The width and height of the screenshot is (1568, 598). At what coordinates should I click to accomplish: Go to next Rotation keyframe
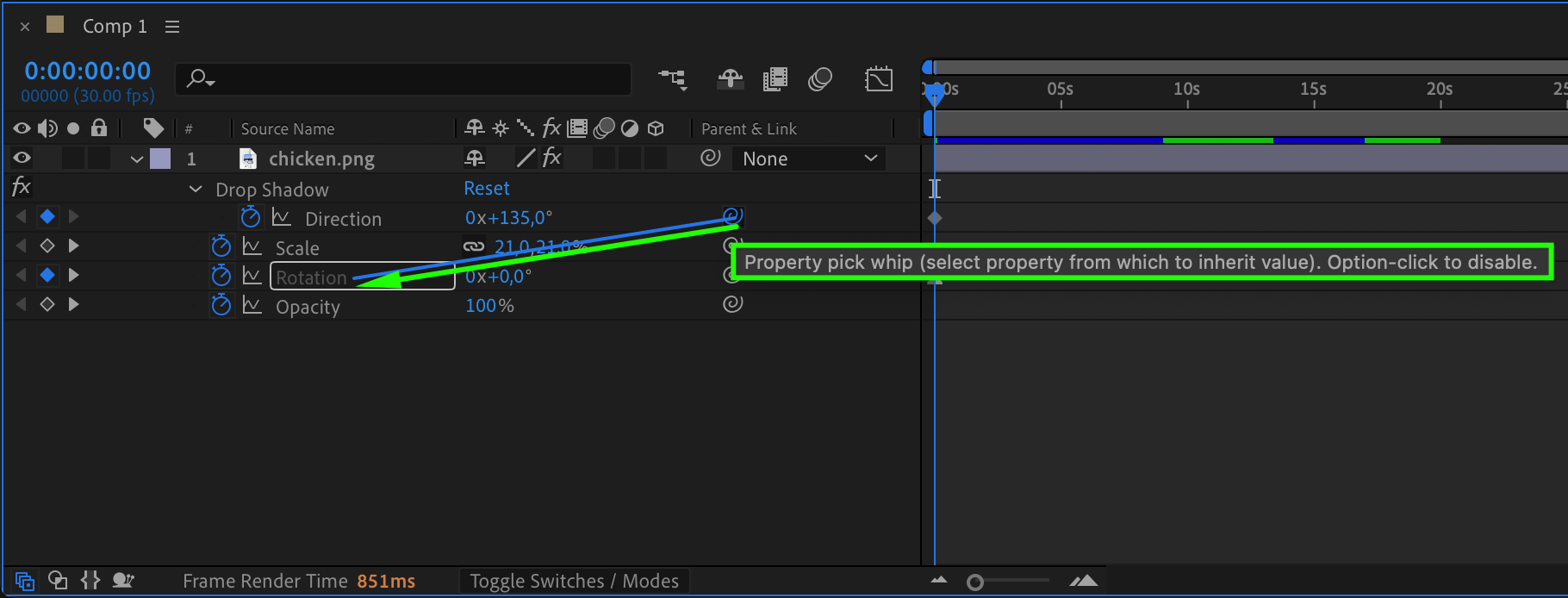click(x=73, y=275)
